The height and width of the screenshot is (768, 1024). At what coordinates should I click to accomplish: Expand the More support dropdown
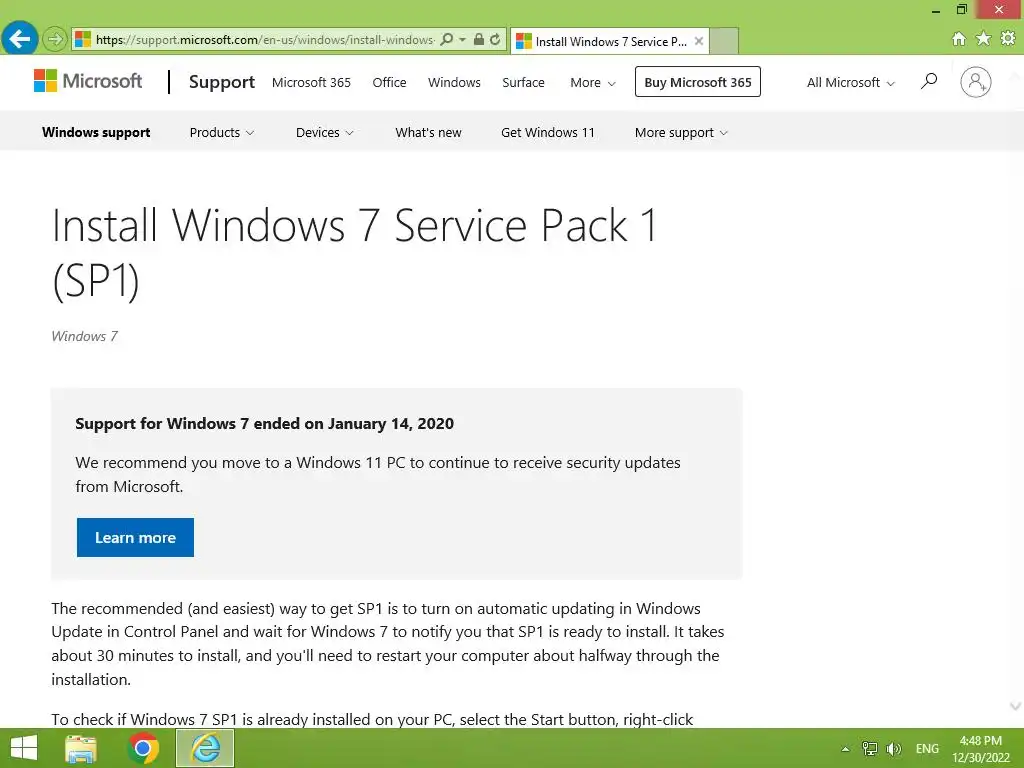point(681,133)
